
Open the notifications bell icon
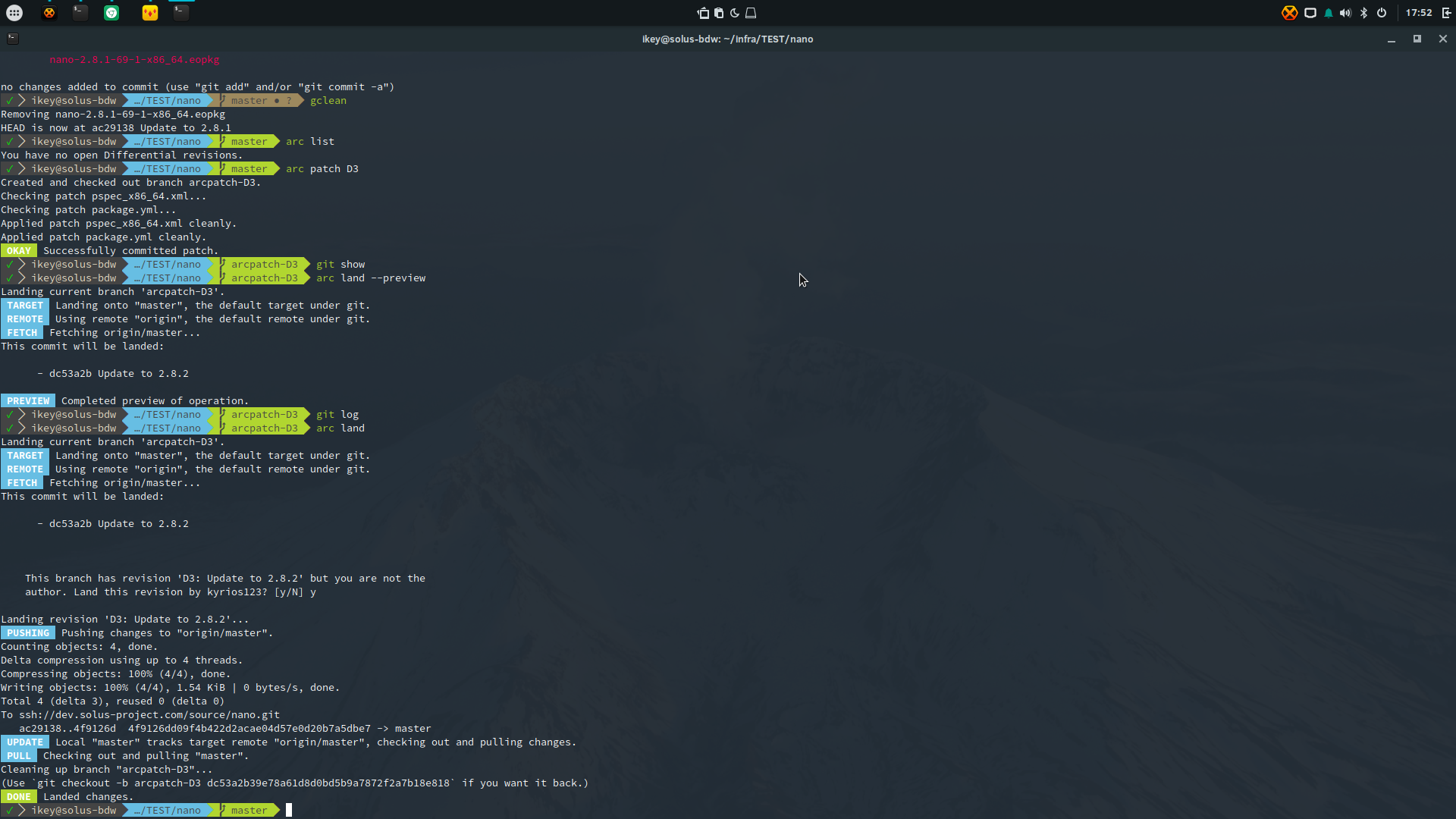click(1329, 13)
